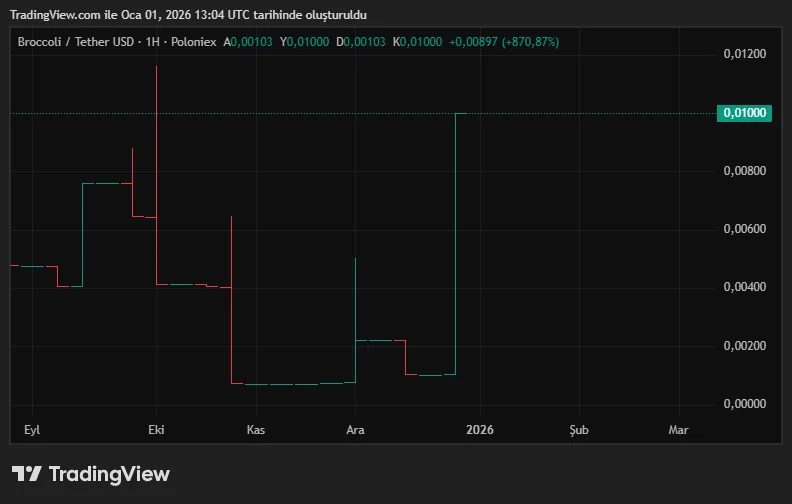This screenshot has width=792, height=504.
Task: Click the high value Y0,01000
Action: [x=306, y=42]
